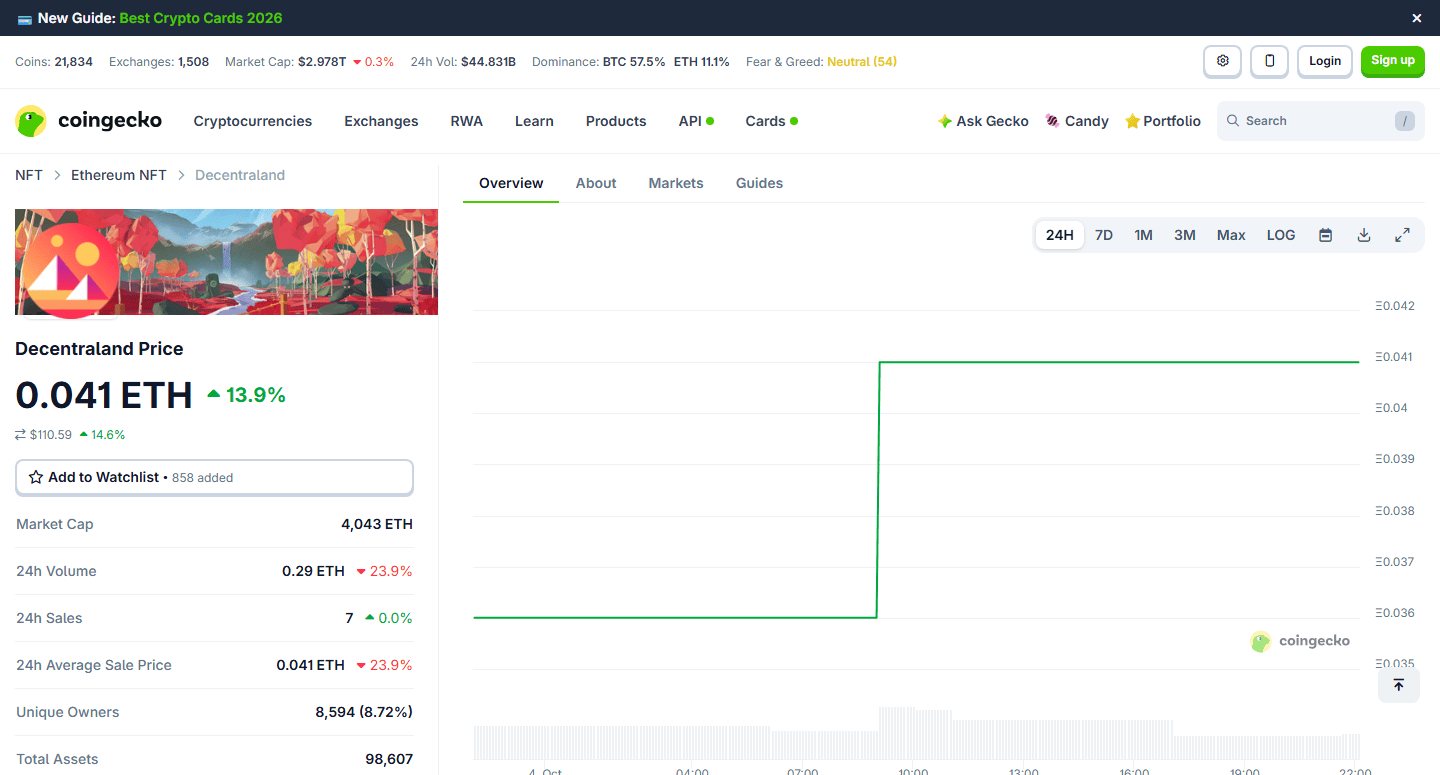The image size is (1440, 775).
Task: Jump back to top of page
Action: coord(1398,685)
